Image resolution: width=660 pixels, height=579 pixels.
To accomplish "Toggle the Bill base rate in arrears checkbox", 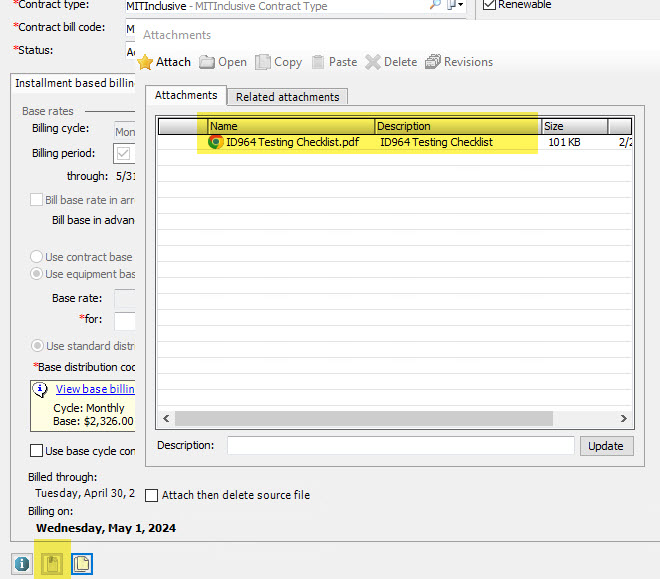I will (x=37, y=199).
